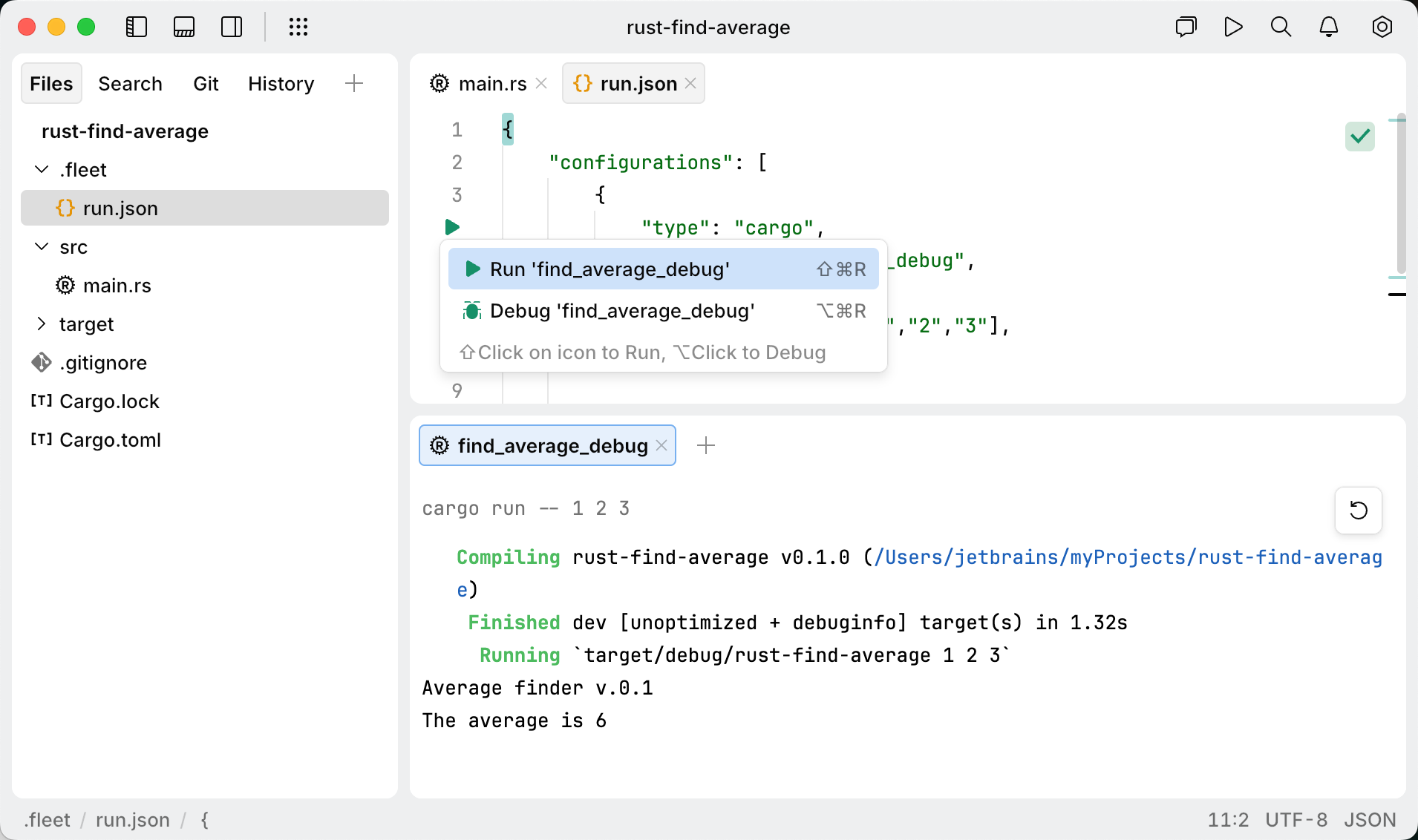Toggle the bottom panel visibility
The height and width of the screenshot is (840, 1418).
coord(184,27)
